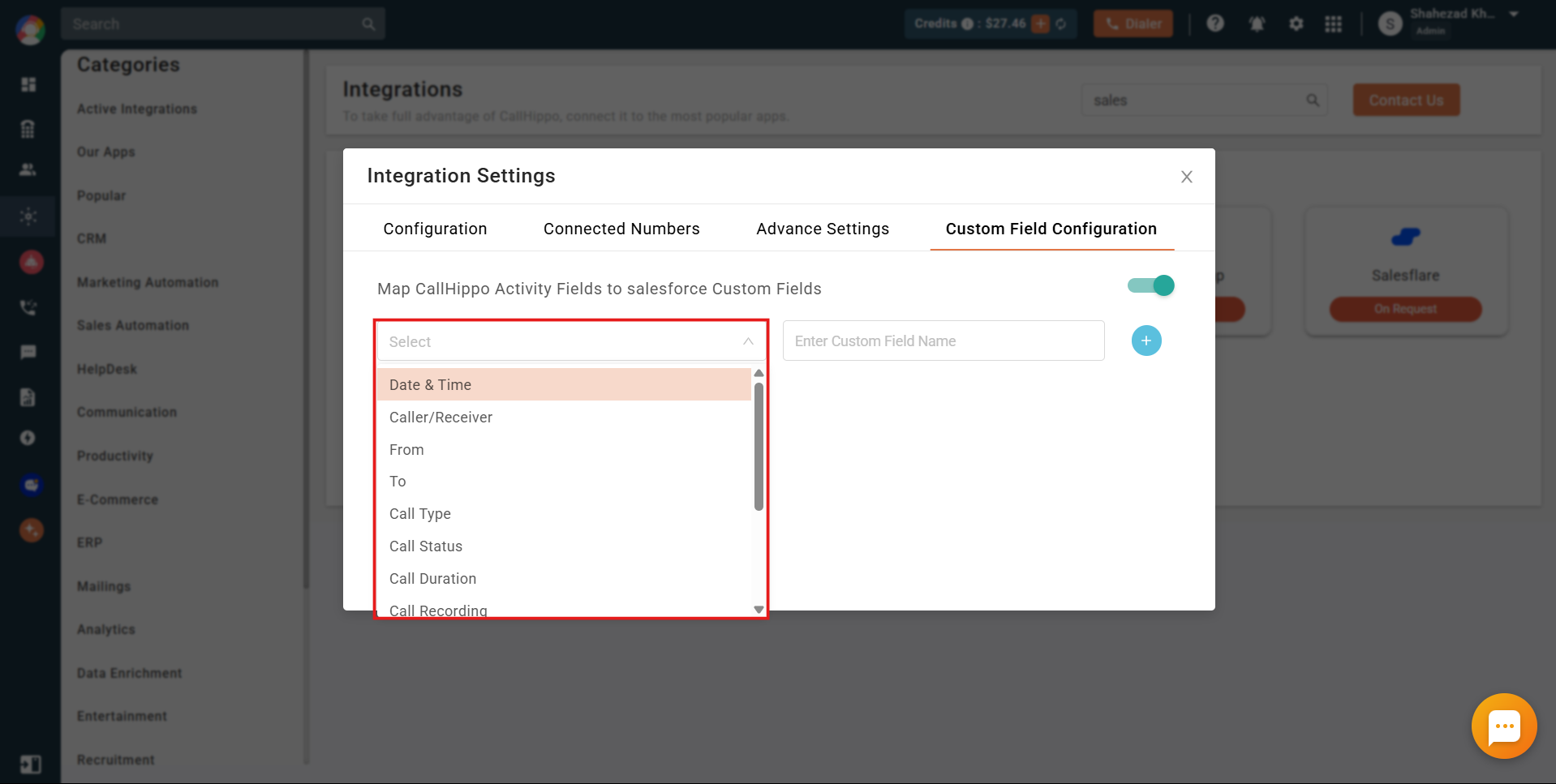Switch to the Configuration tab
This screenshot has width=1556, height=784.
coord(435,229)
